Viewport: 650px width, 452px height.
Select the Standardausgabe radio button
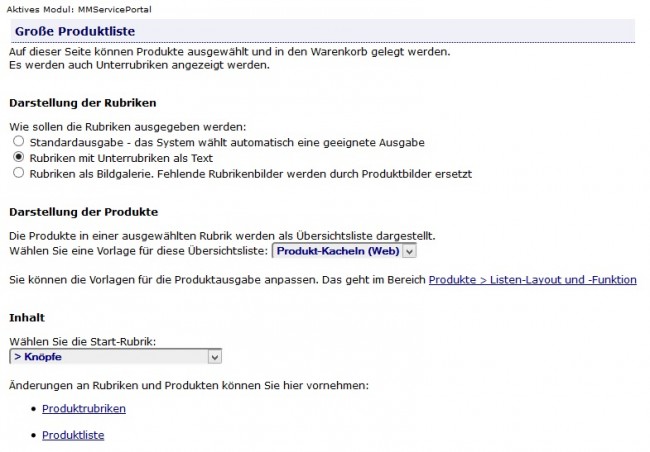(18, 141)
